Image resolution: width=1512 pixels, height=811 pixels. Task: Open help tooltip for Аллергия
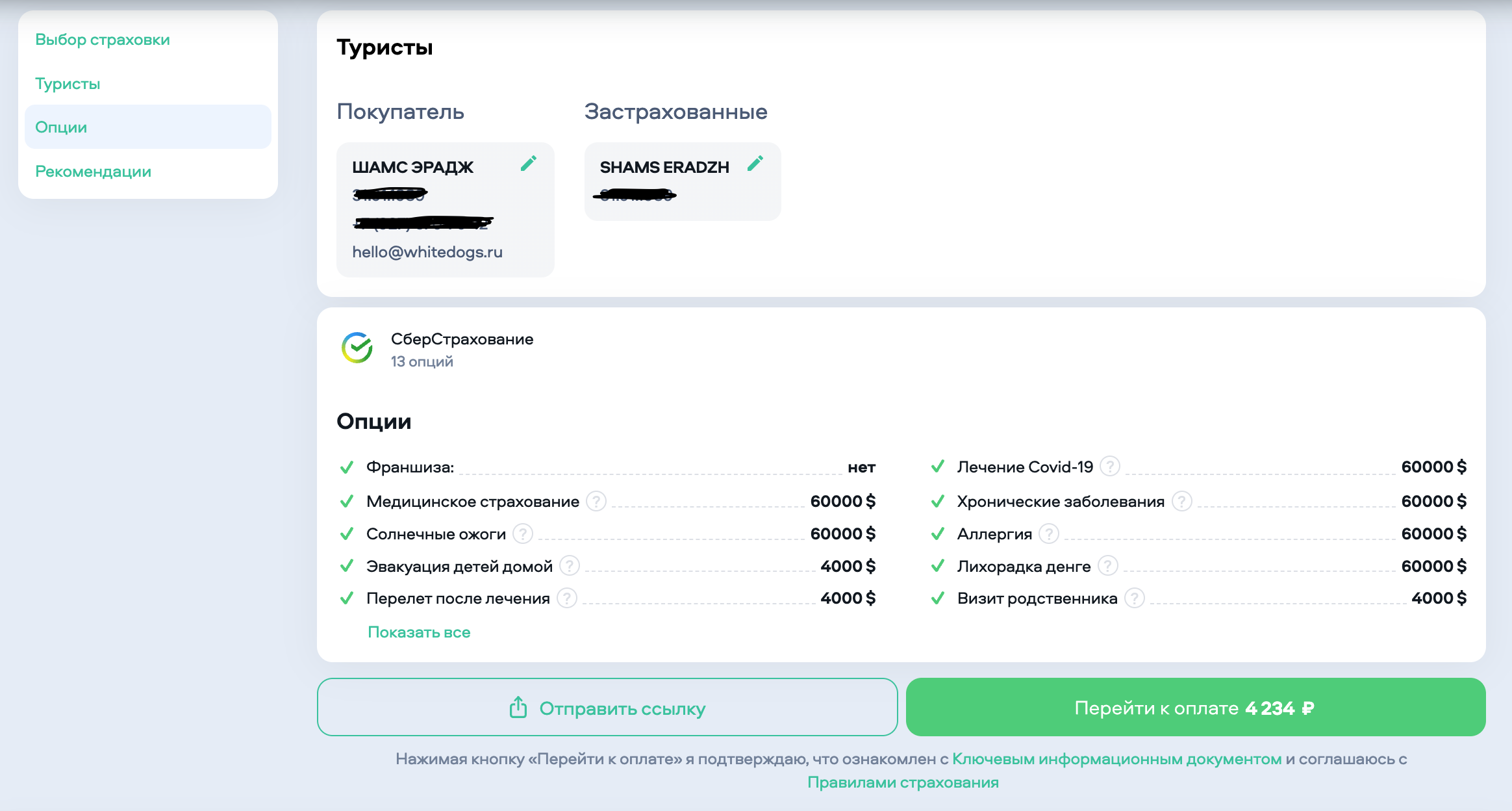click(x=1048, y=534)
